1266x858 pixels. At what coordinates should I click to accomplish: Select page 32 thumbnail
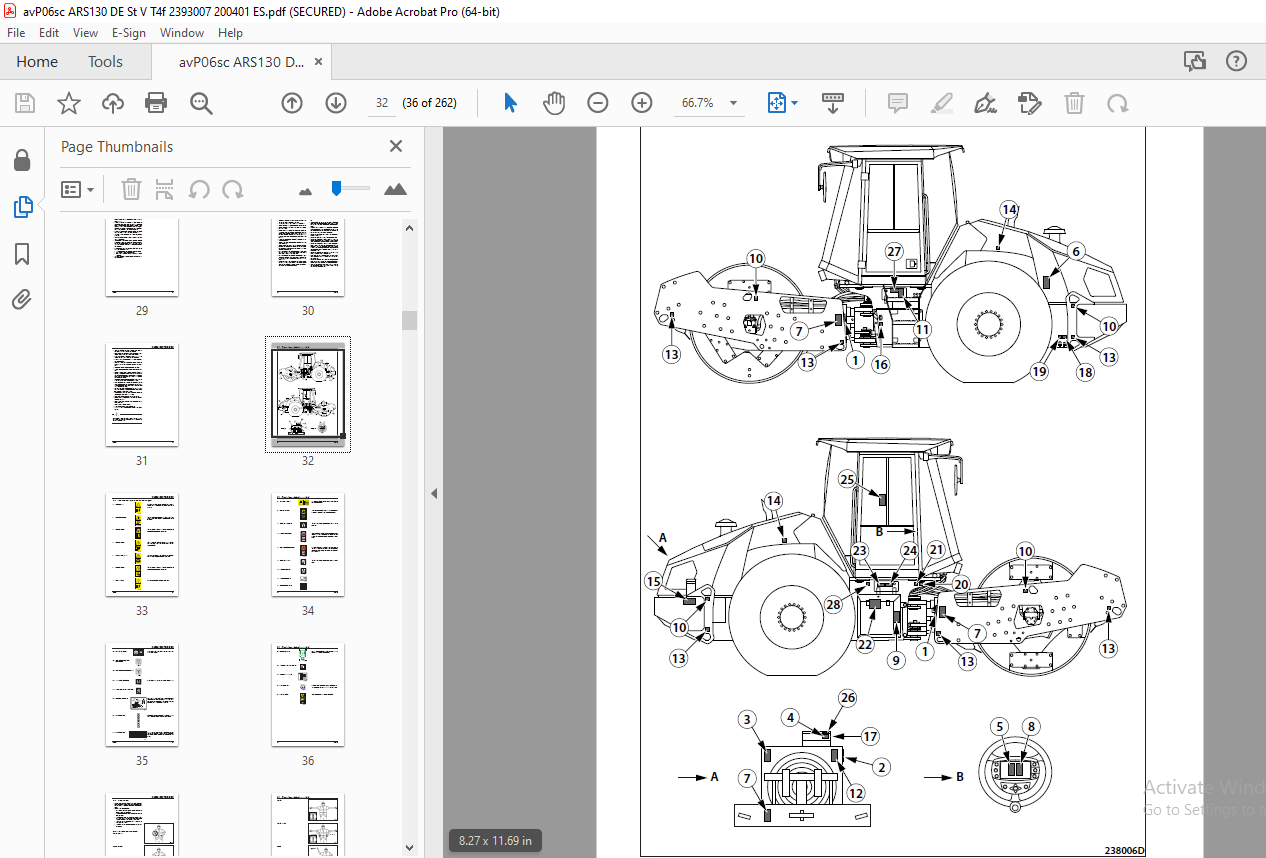pos(308,395)
